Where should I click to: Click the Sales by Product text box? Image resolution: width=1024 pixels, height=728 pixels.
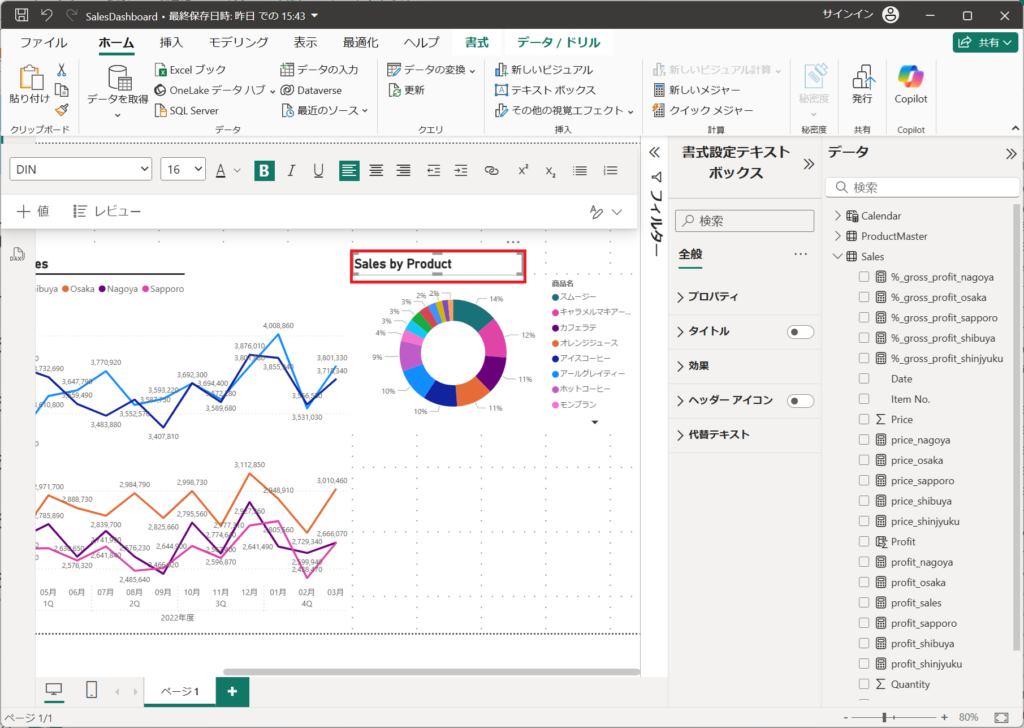click(x=438, y=266)
